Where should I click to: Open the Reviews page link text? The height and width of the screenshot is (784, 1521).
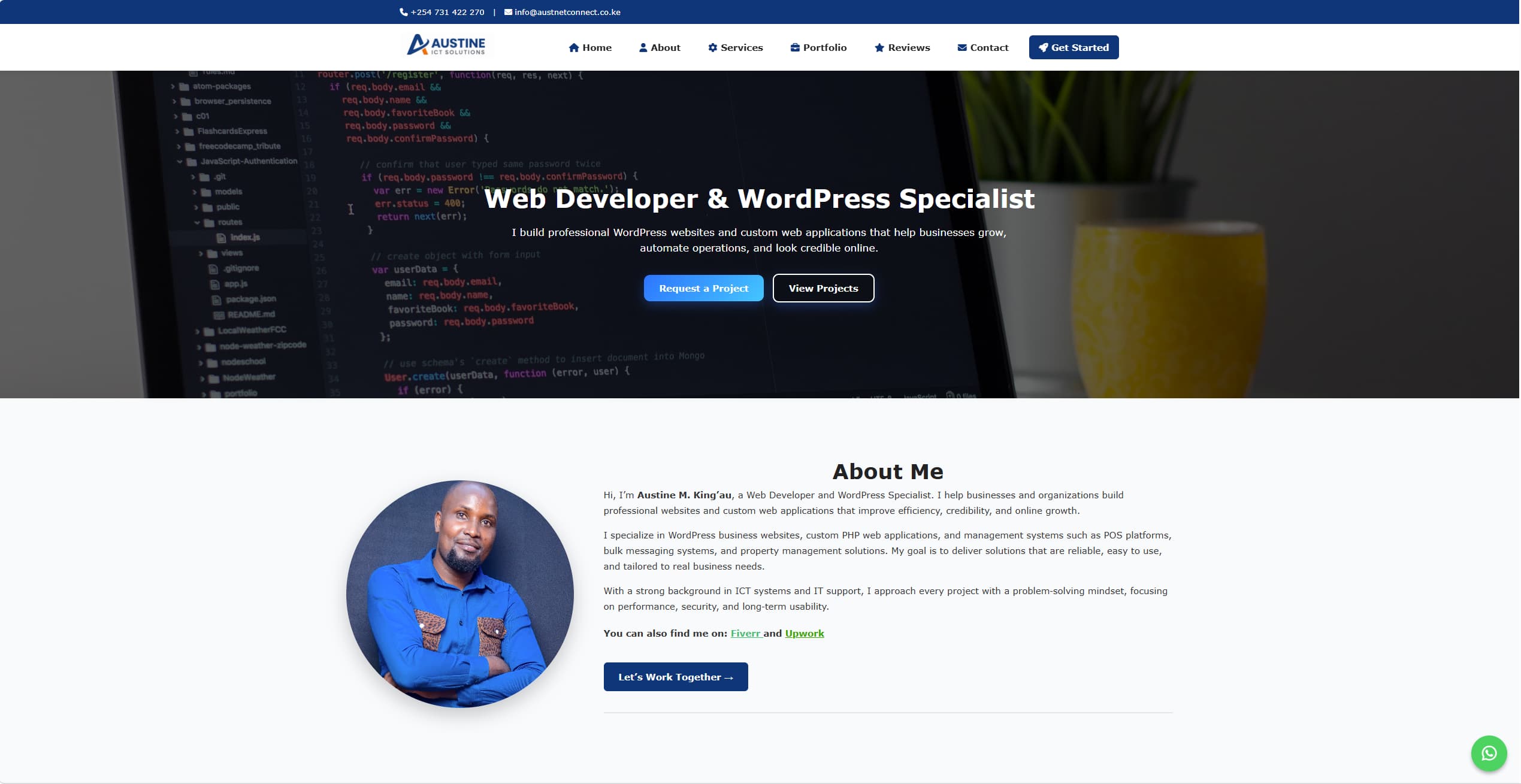[x=909, y=47]
